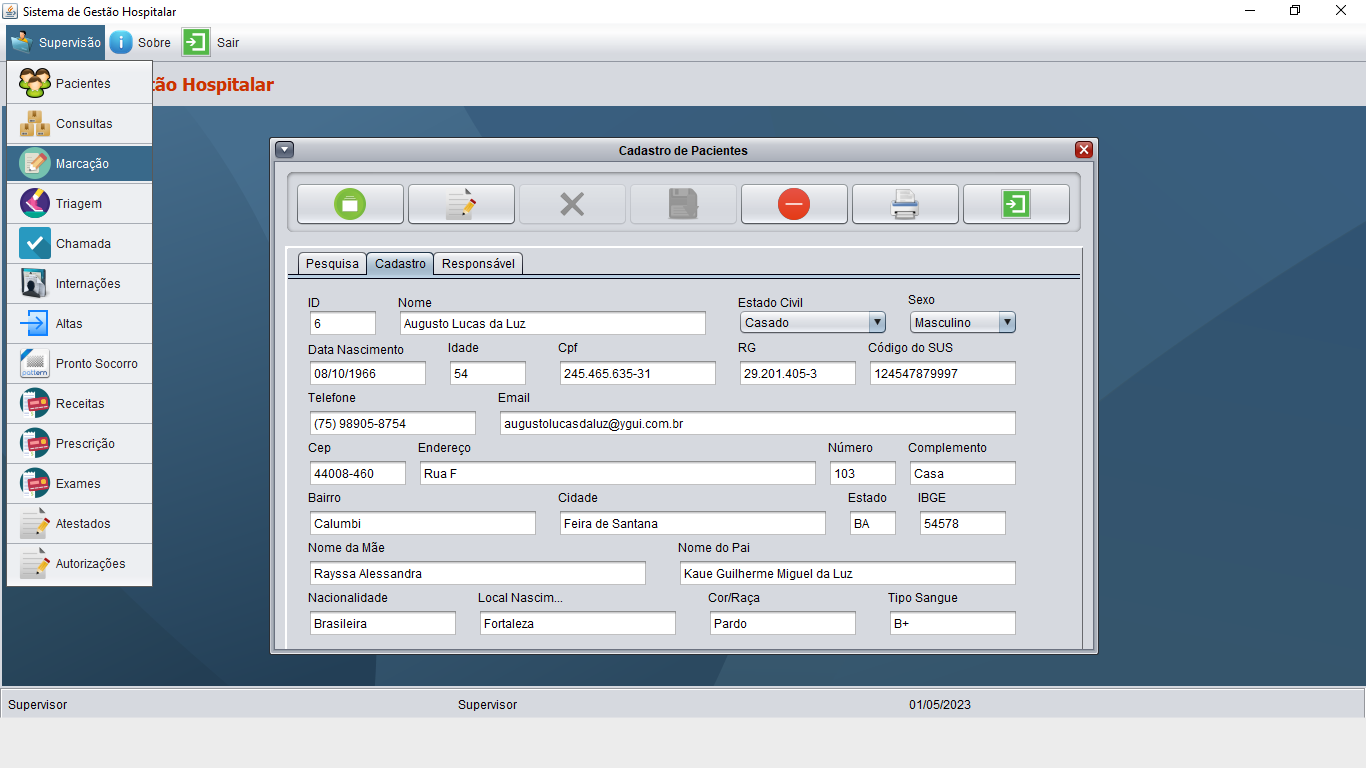Click the Edit record pencil icon button

461,204
